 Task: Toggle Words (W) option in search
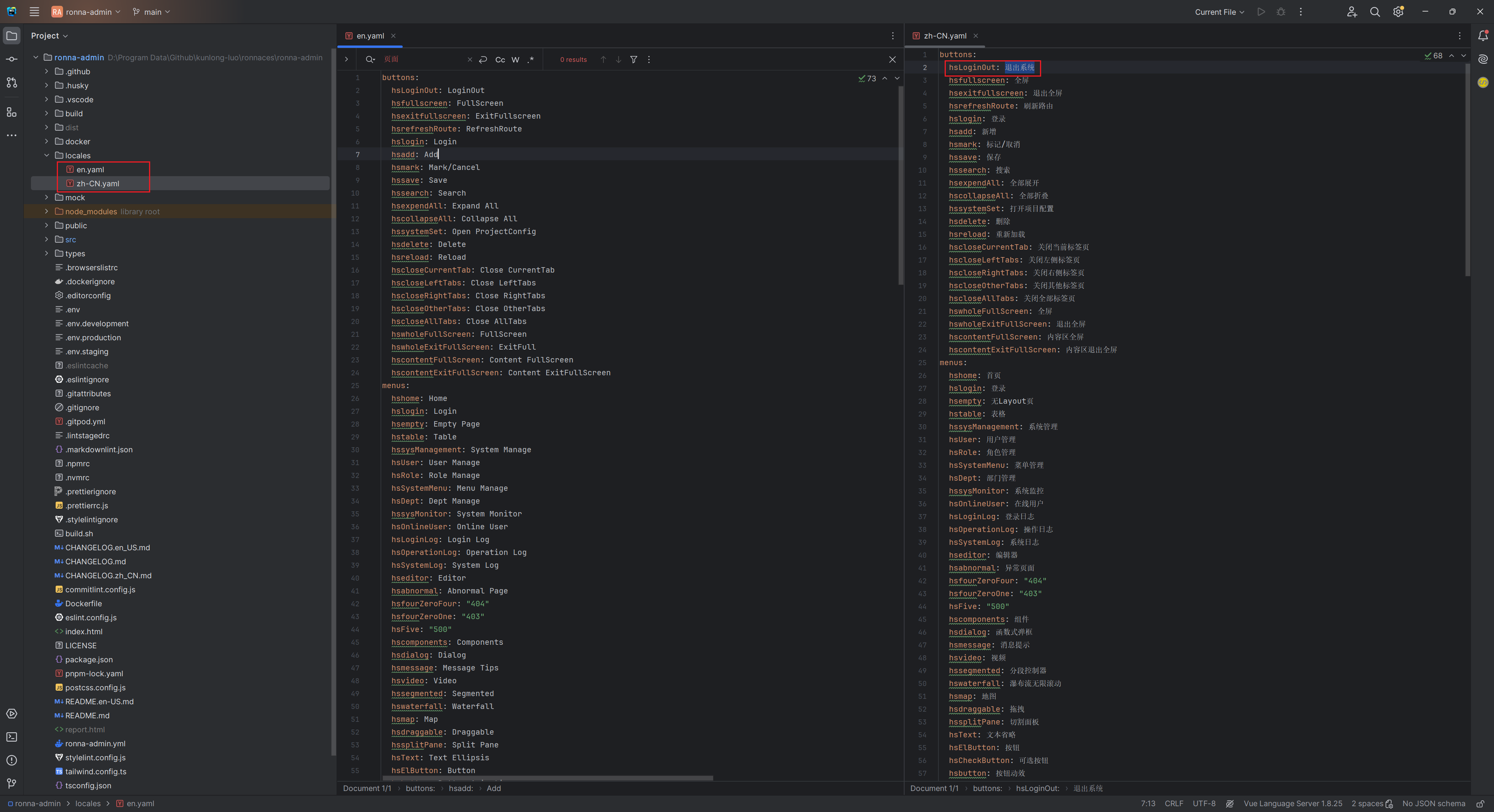pos(515,59)
